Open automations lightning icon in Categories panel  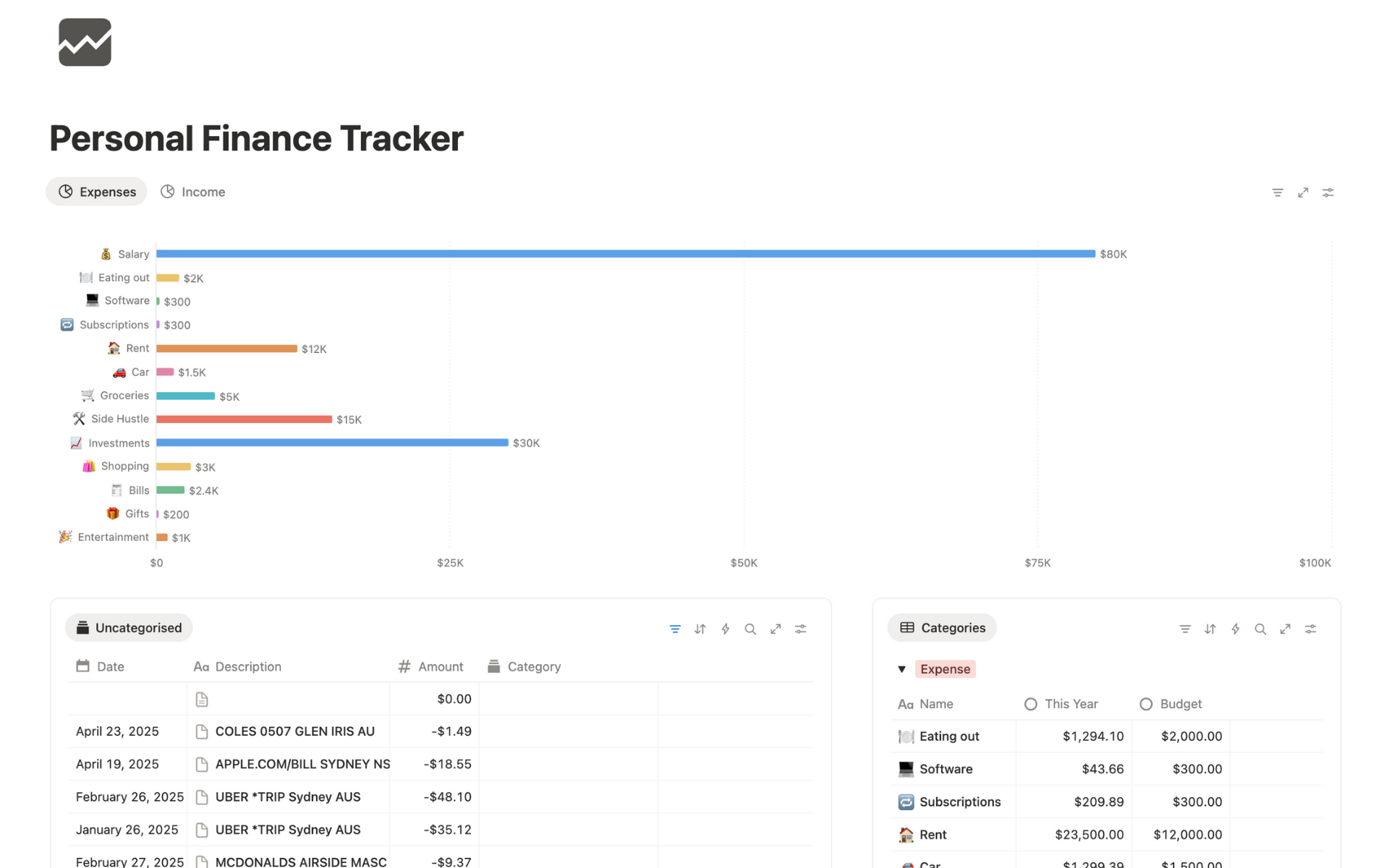(1236, 629)
